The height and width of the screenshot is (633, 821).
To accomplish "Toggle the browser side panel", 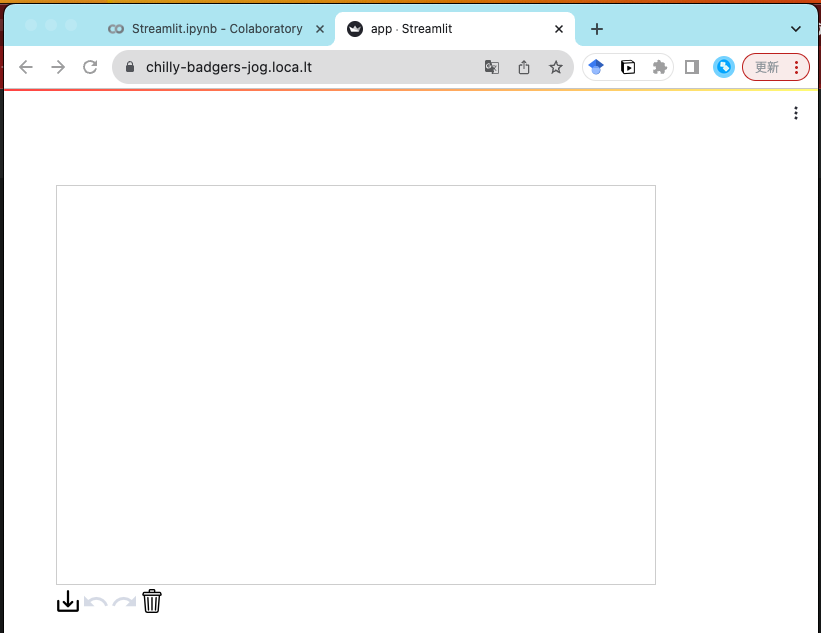I will coord(691,67).
